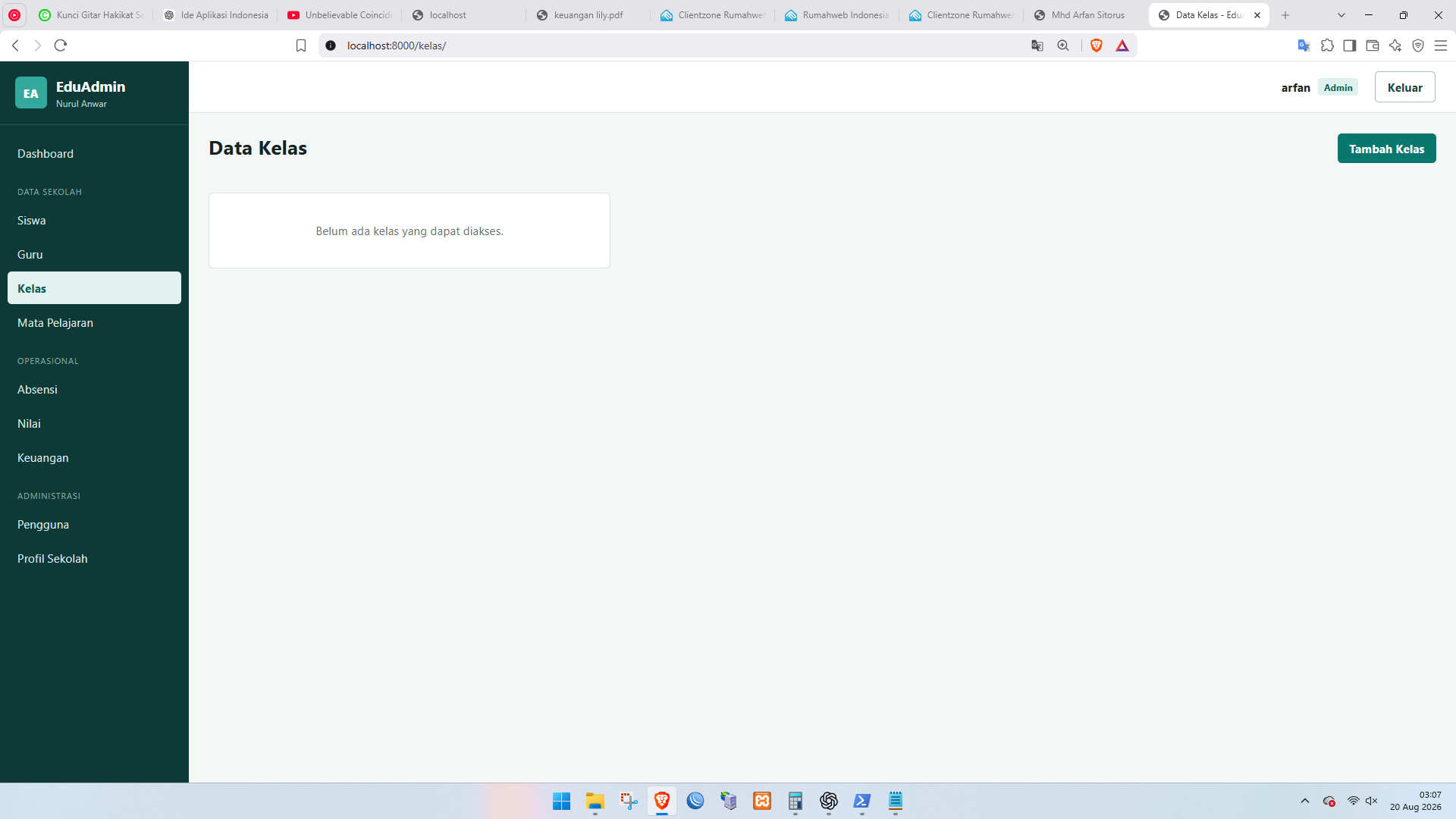Open the Brave wallet icon
Screen dimensions: 1456x819
pyautogui.click(x=1373, y=45)
